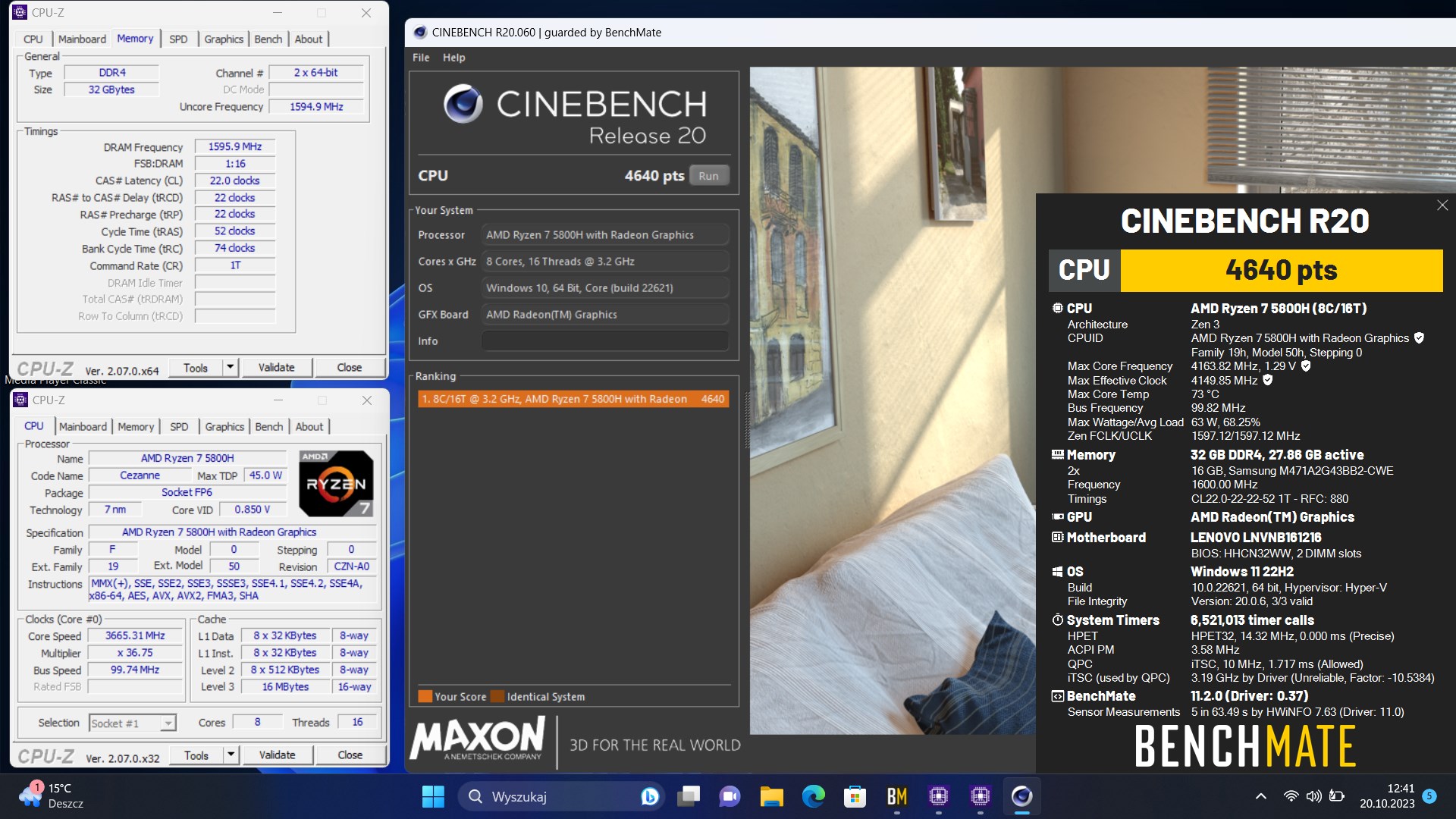Click the Identical System legend swatch
This screenshot has width=1456, height=819.
497,696
